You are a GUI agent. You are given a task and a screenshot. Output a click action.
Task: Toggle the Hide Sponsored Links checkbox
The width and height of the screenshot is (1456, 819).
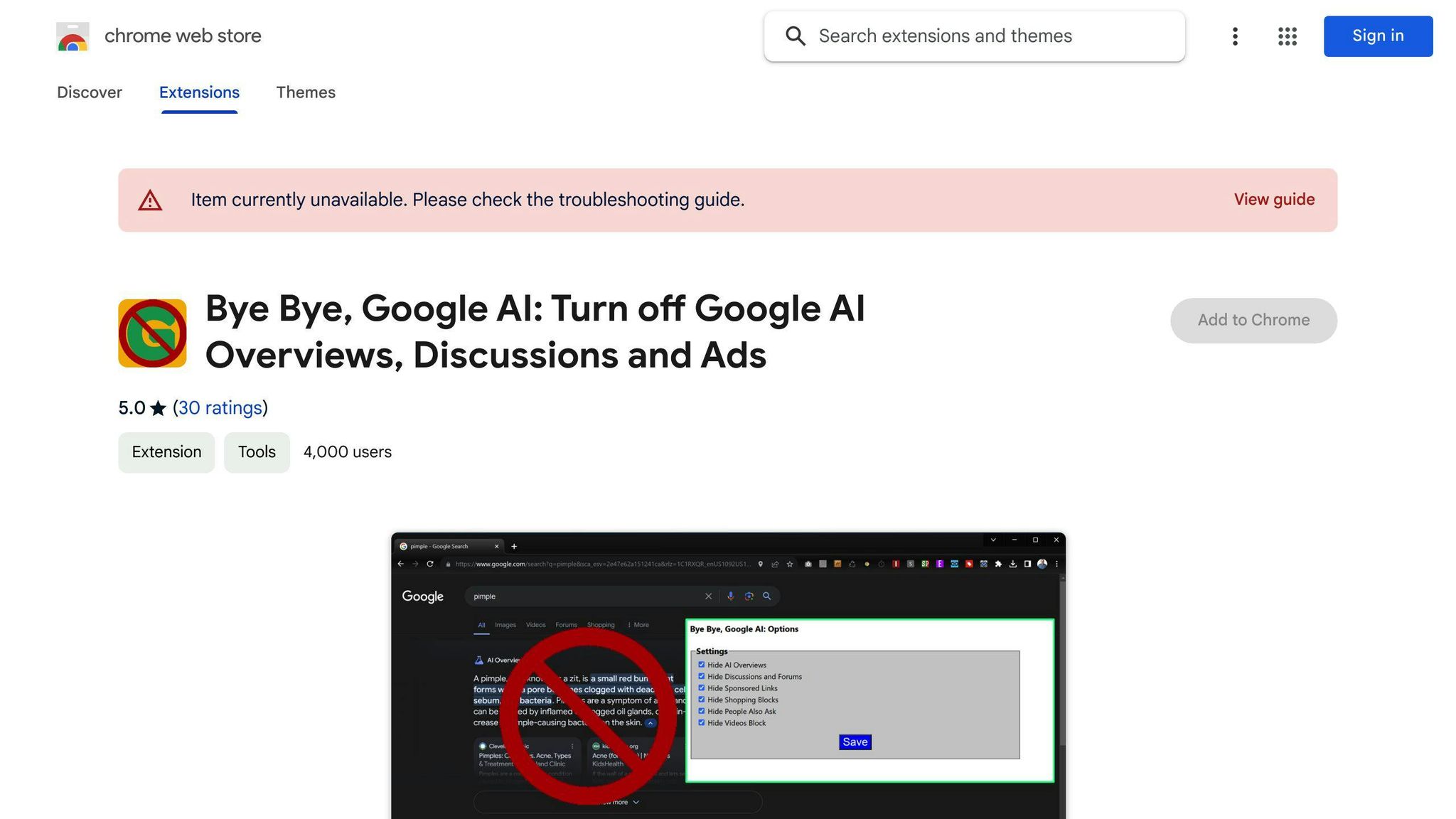coord(701,688)
